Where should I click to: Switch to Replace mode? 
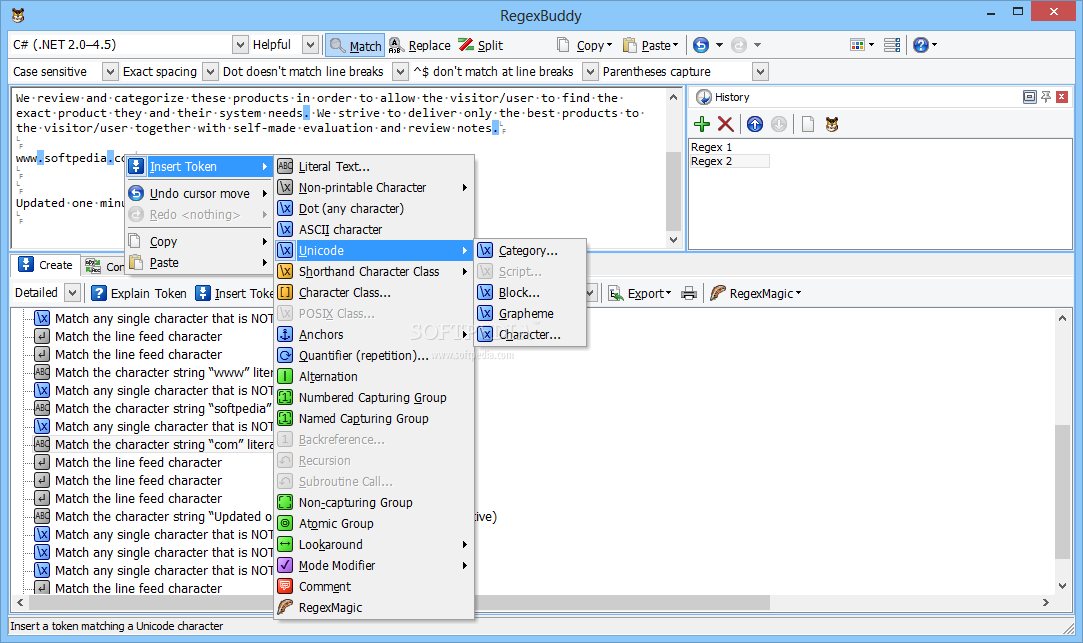click(420, 46)
